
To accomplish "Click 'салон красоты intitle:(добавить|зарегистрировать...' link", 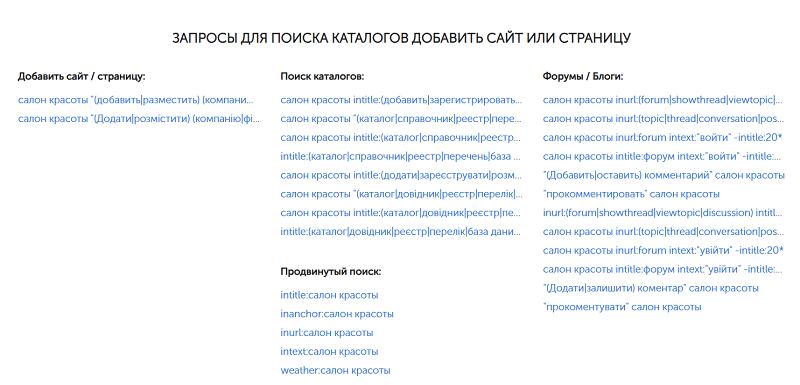I will (401, 100).
